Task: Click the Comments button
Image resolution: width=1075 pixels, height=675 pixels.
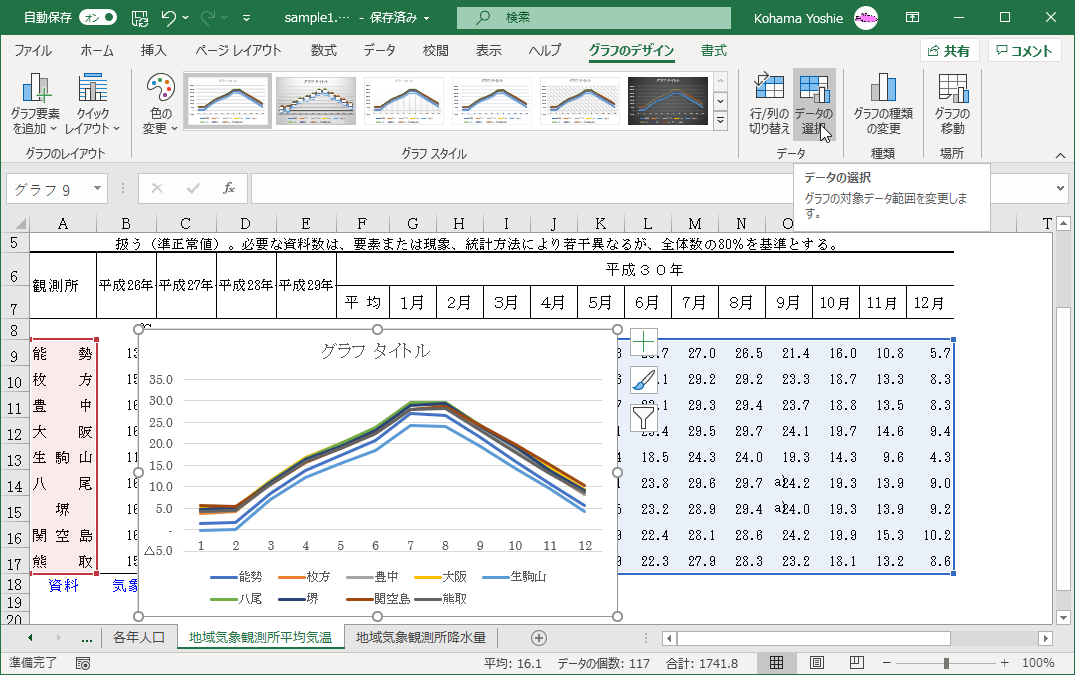Action: (1024, 51)
